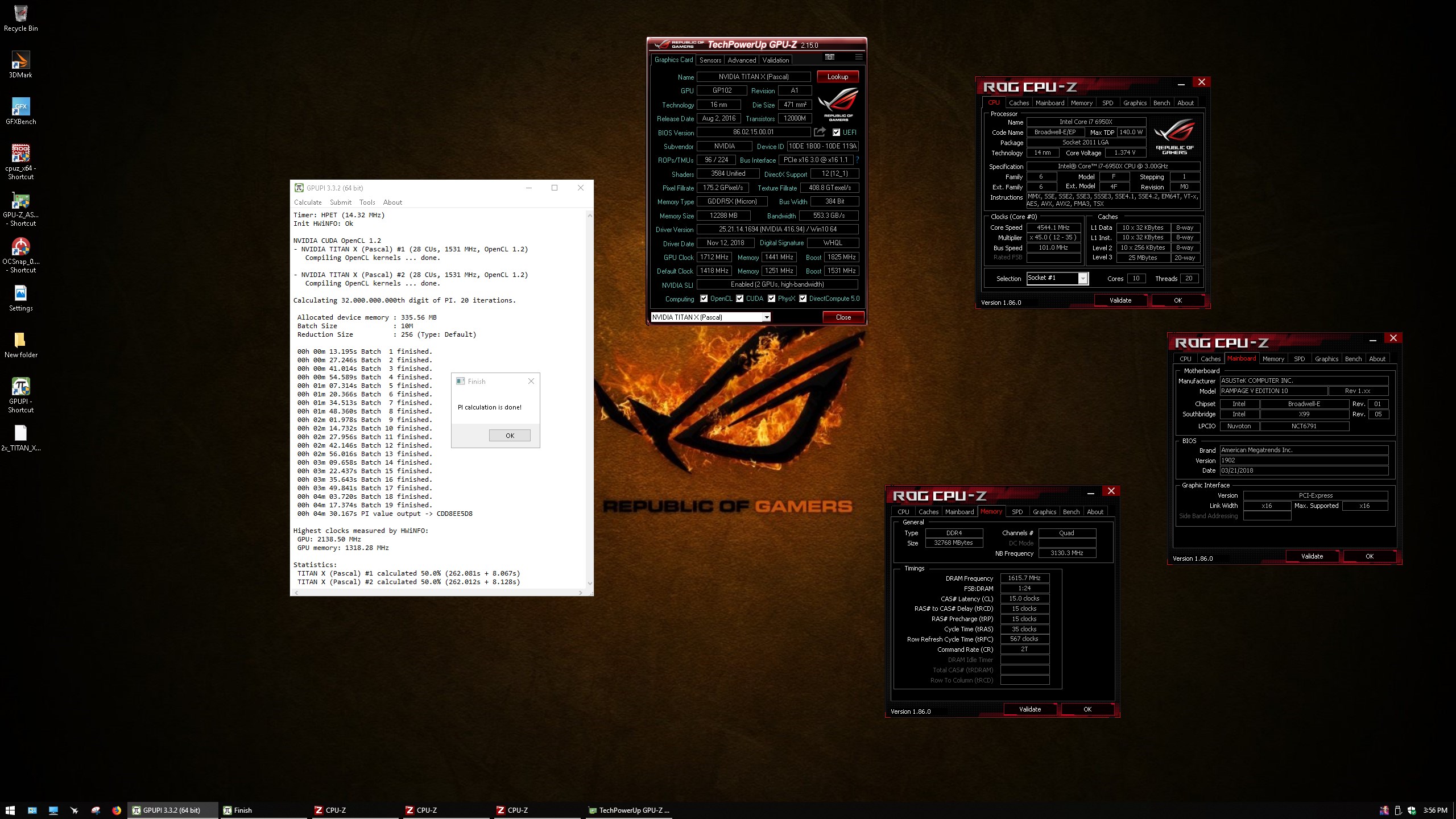Select the cpuz_x64 shortcut icon

(x=20, y=162)
